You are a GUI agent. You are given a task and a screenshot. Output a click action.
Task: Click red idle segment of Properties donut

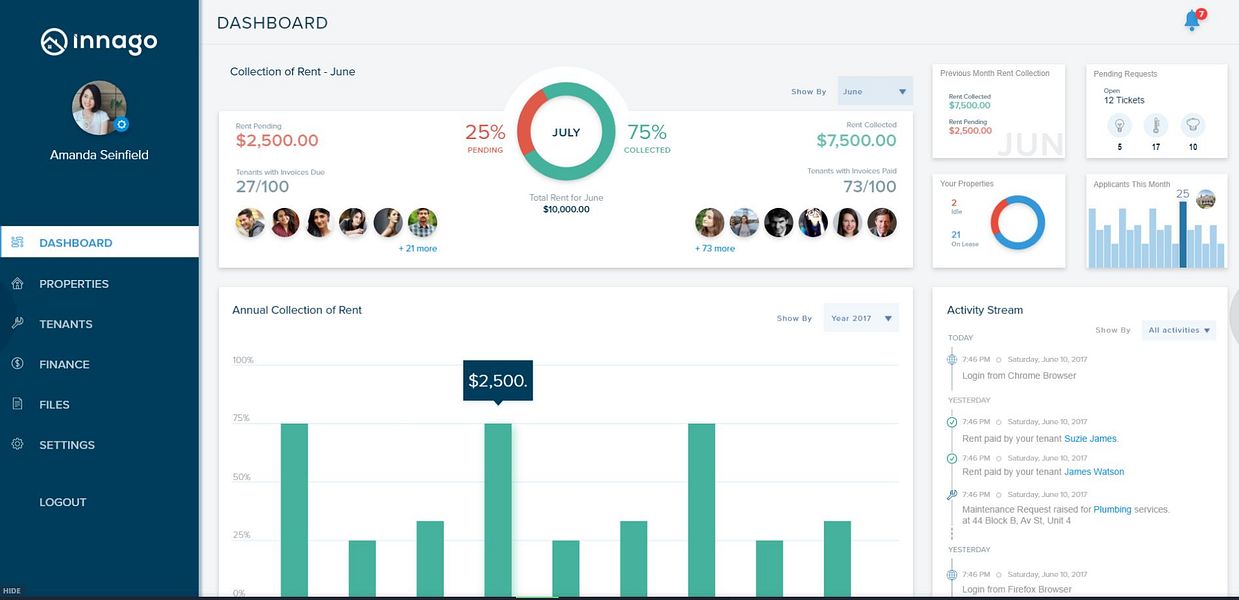click(x=998, y=215)
